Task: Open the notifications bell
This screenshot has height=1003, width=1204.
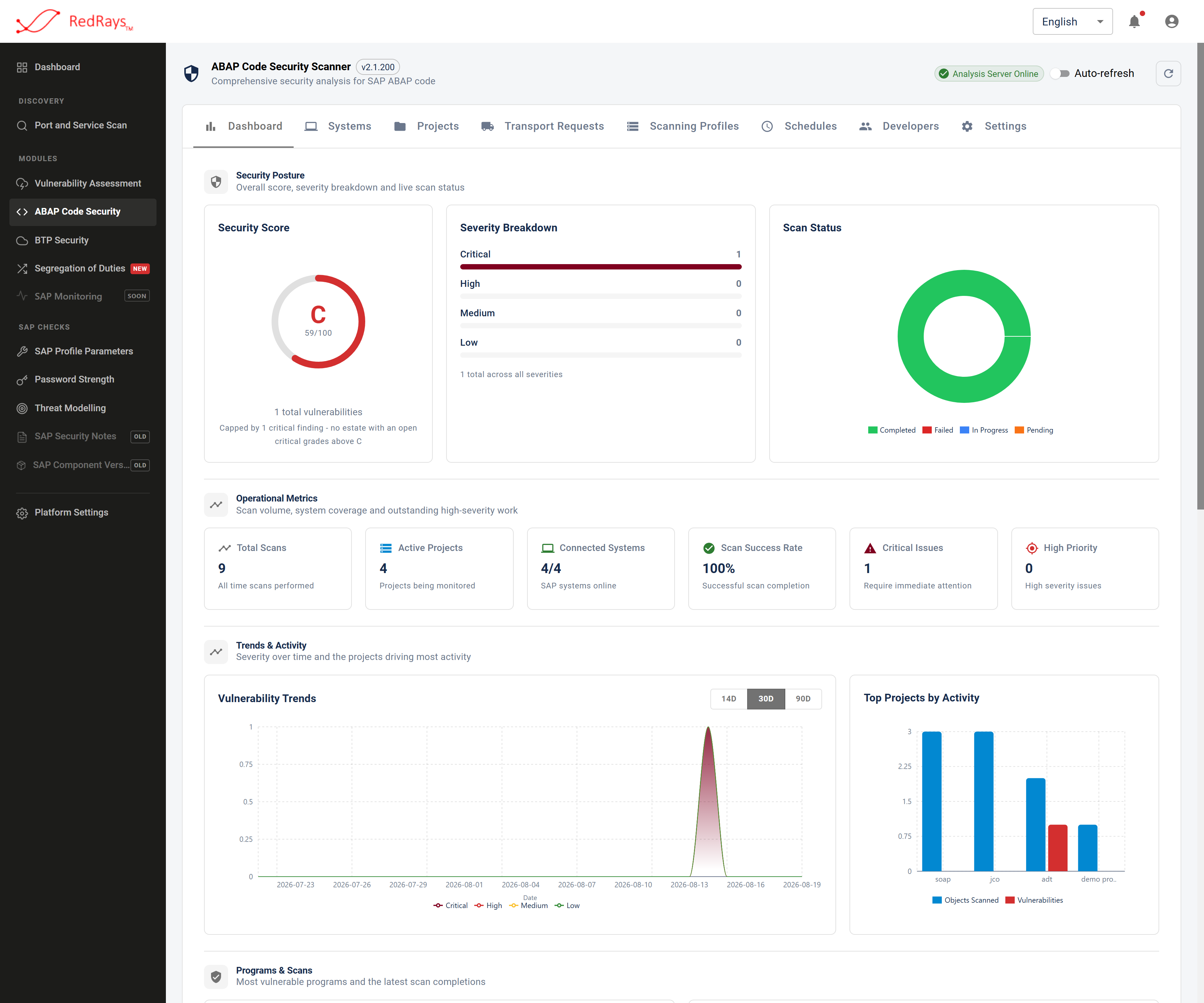Action: pyautogui.click(x=1134, y=21)
